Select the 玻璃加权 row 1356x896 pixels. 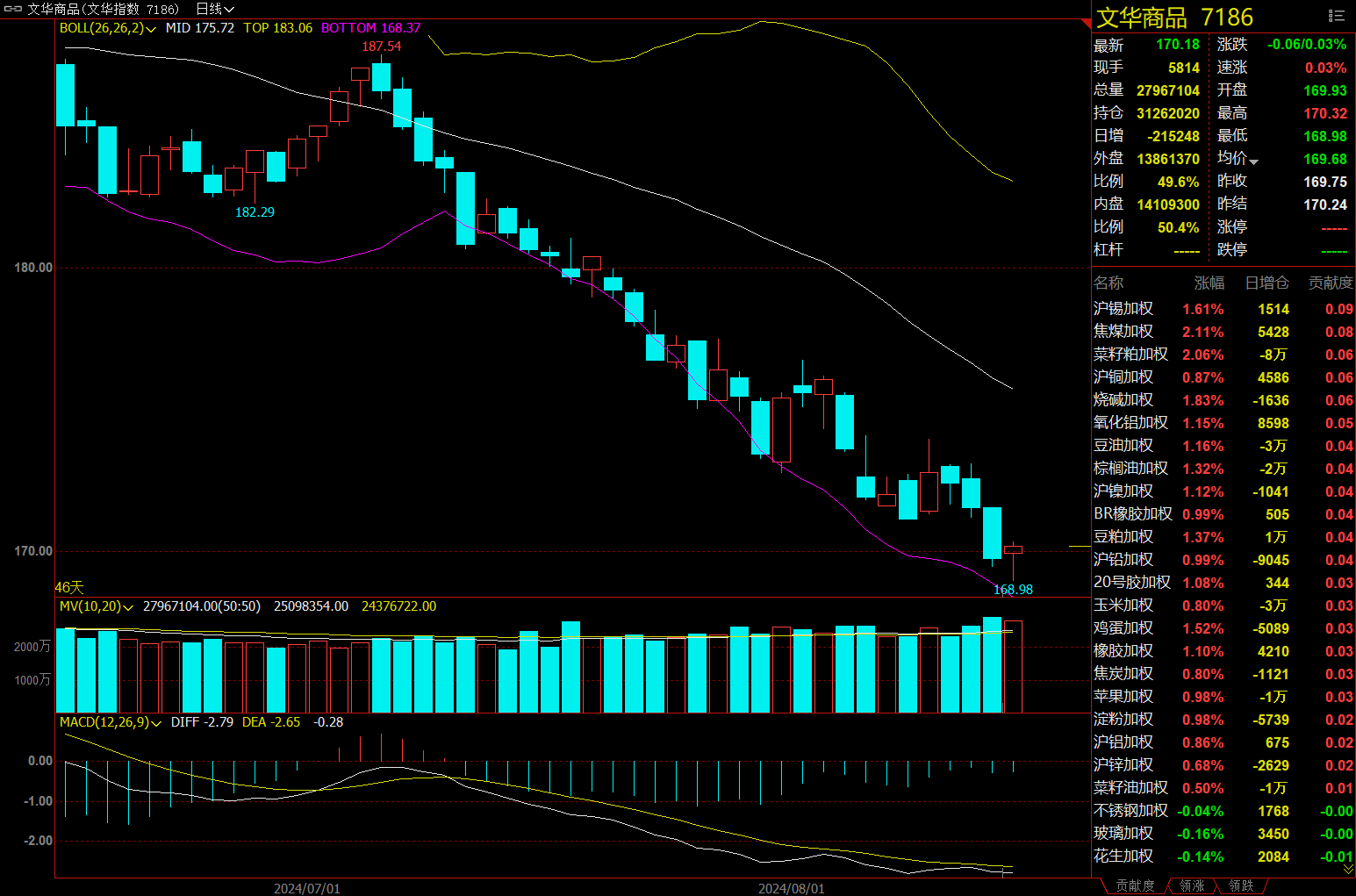[x=1223, y=834]
